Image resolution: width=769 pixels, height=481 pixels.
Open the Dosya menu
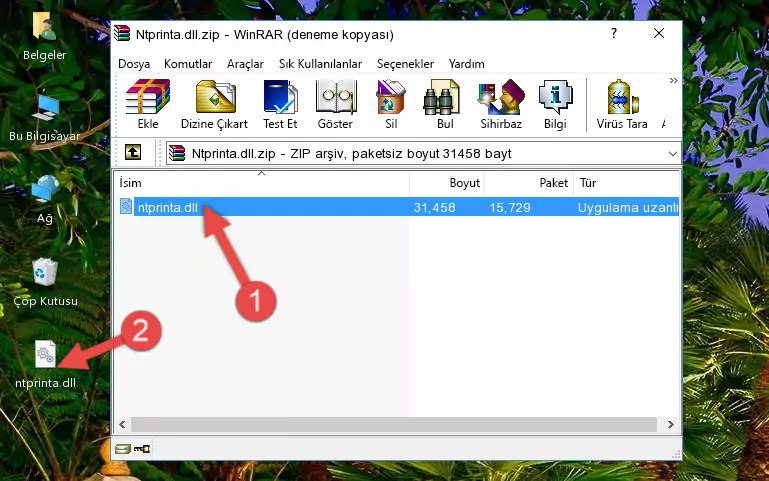click(134, 64)
